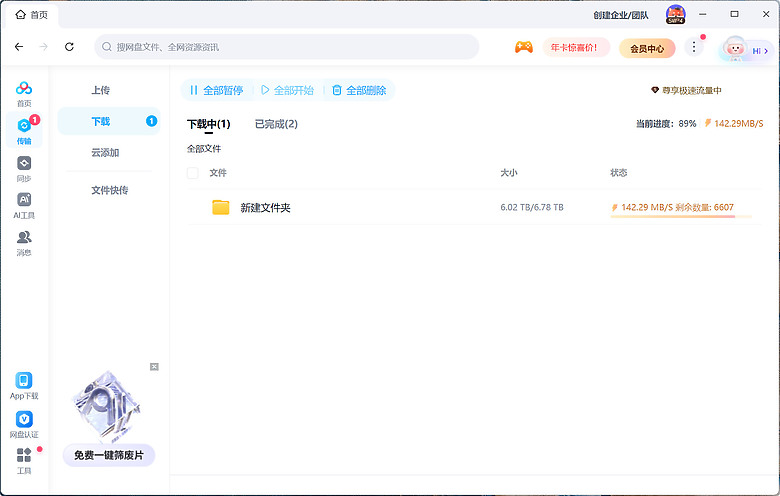Click the 状态 column header
Image resolution: width=780 pixels, height=496 pixels.
tap(618, 173)
